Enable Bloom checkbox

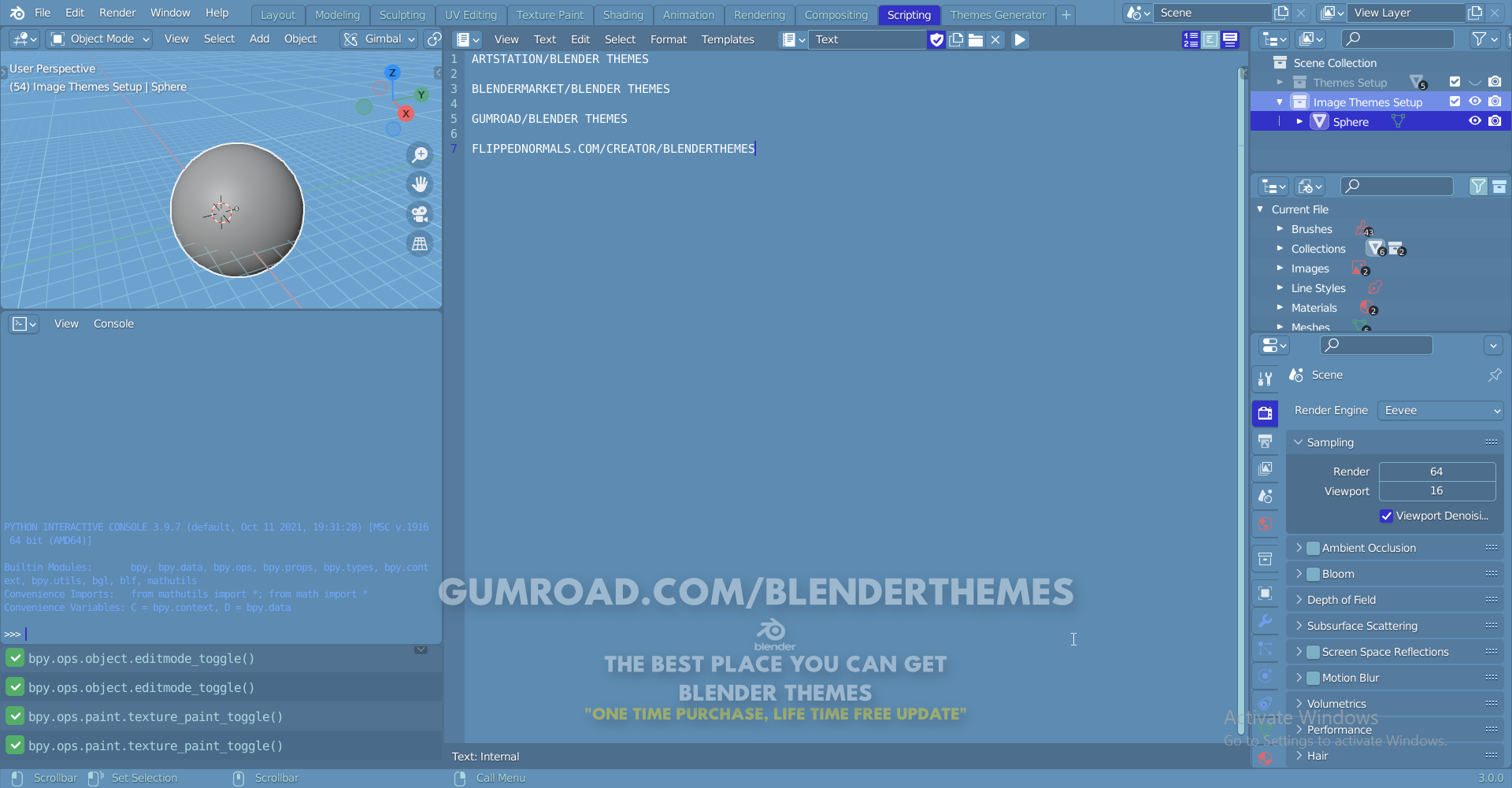1314,575
